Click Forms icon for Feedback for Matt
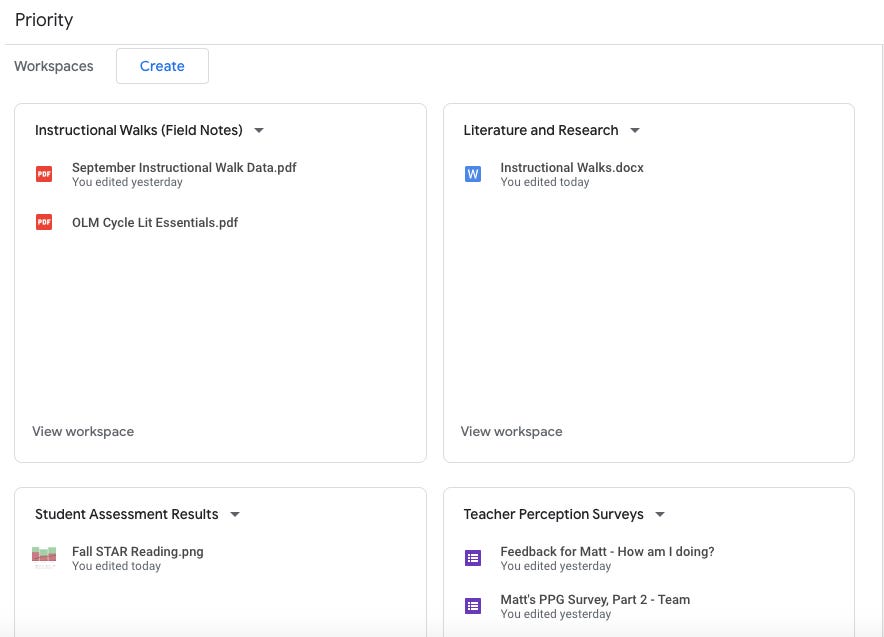 (472, 558)
